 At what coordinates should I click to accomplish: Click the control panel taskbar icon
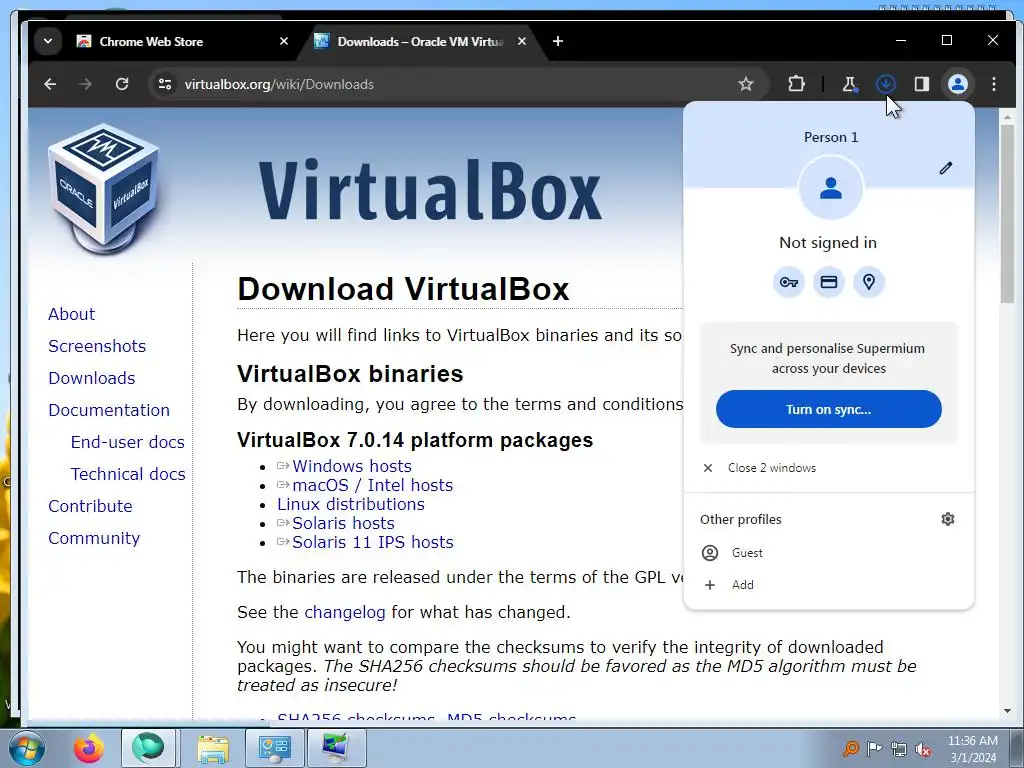tap(275, 748)
